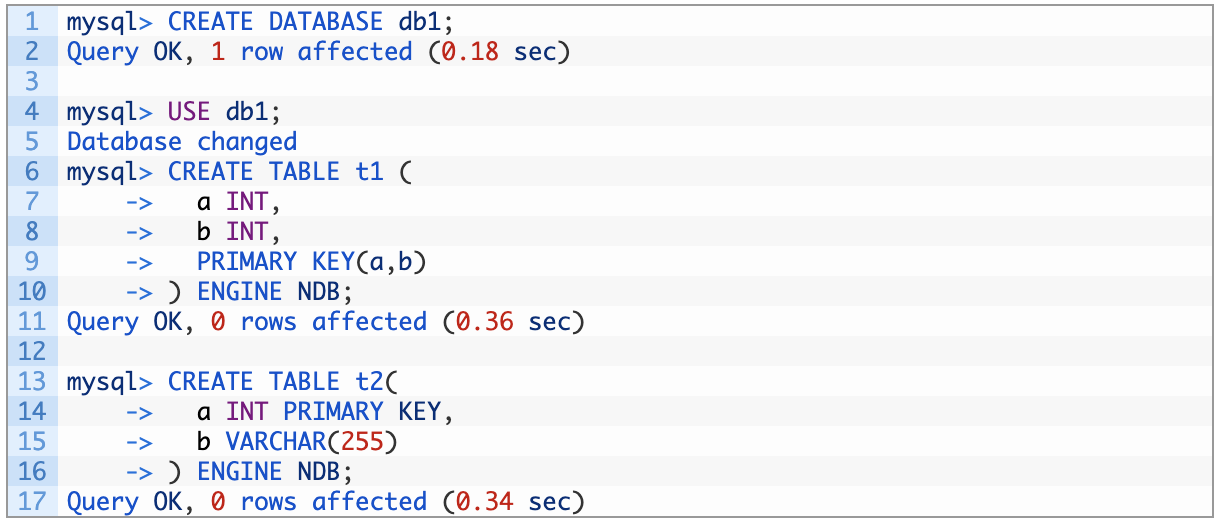Click ENGINE NDB on line 16
The width and height of the screenshot is (1214, 524).
click(275, 472)
